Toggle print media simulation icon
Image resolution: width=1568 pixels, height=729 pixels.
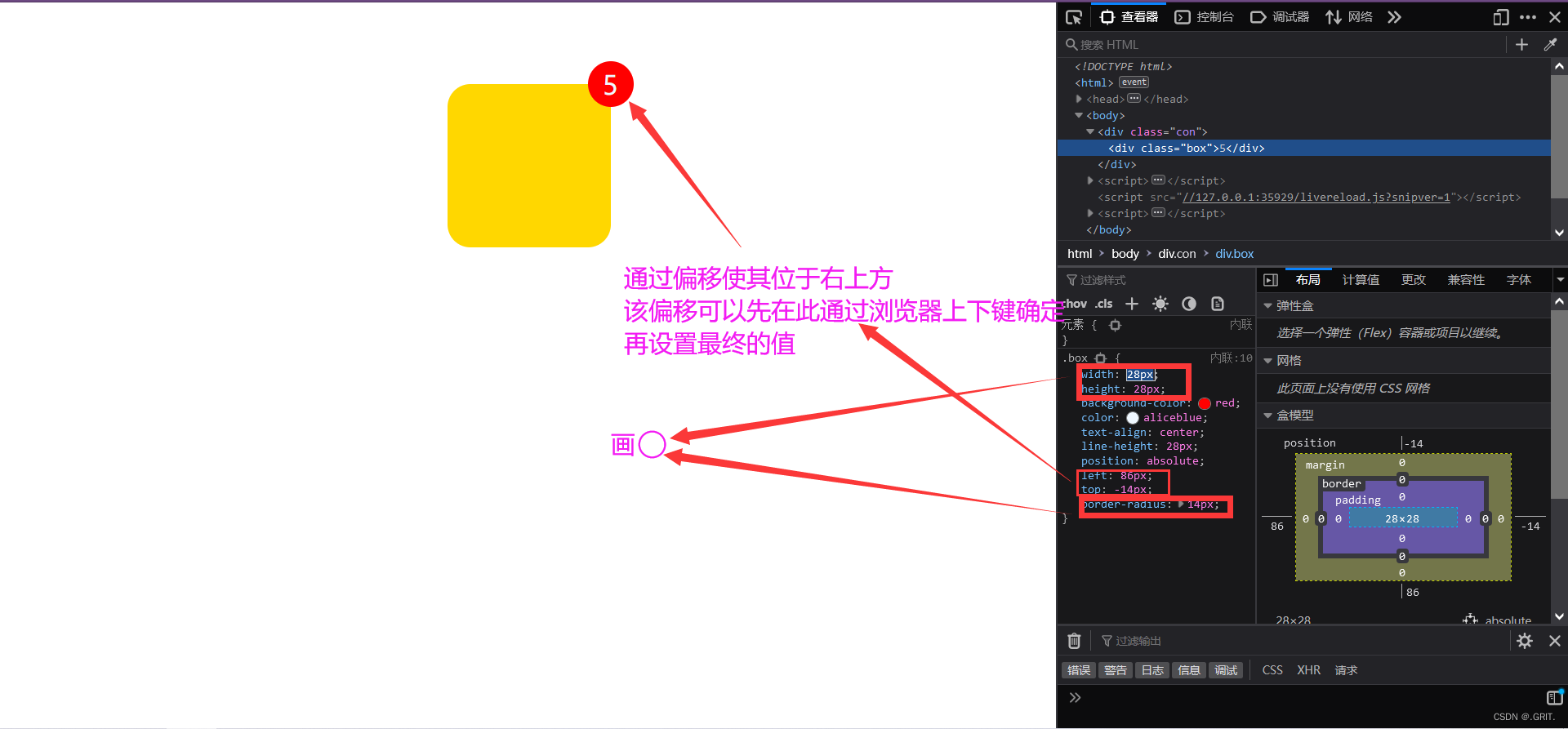(1218, 304)
